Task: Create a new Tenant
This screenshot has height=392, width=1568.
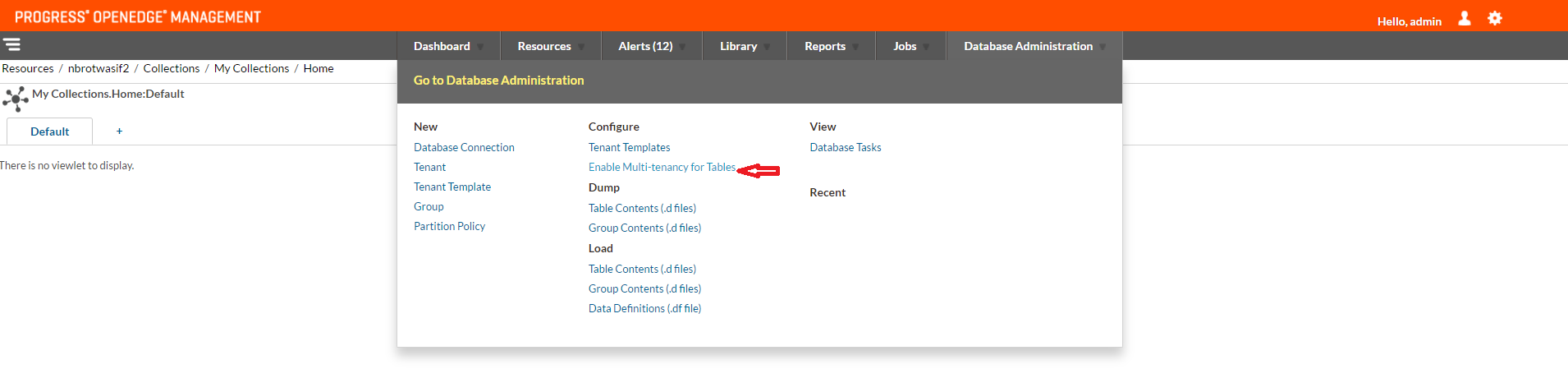Action: click(x=429, y=167)
